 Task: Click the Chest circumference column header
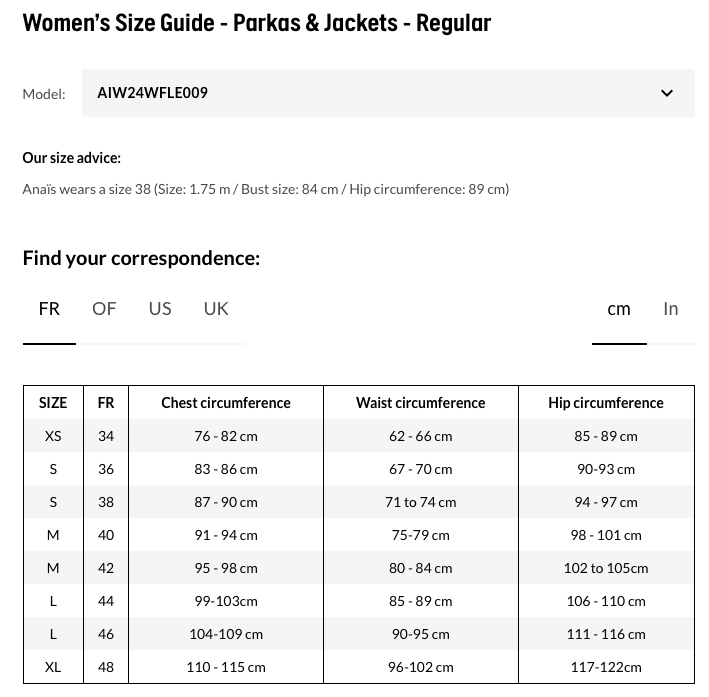pyautogui.click(x=226, y=403)
